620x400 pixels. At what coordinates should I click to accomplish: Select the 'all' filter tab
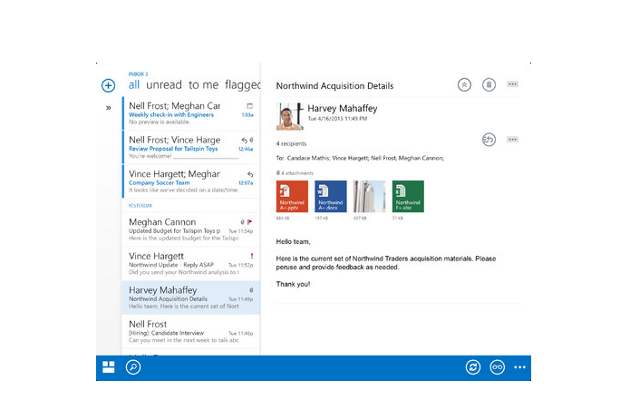134,85
